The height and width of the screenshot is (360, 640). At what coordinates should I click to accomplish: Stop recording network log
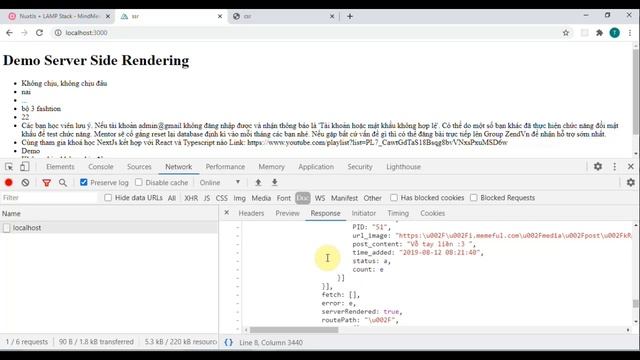point(9,182)
